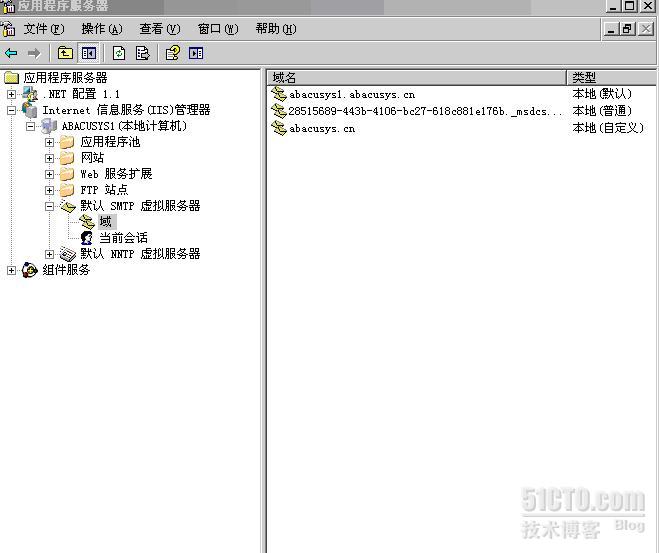Open the 窗口(W) menu
This screenshot has height=553, width=659.
pyautogui.click(x=218, y=29)
